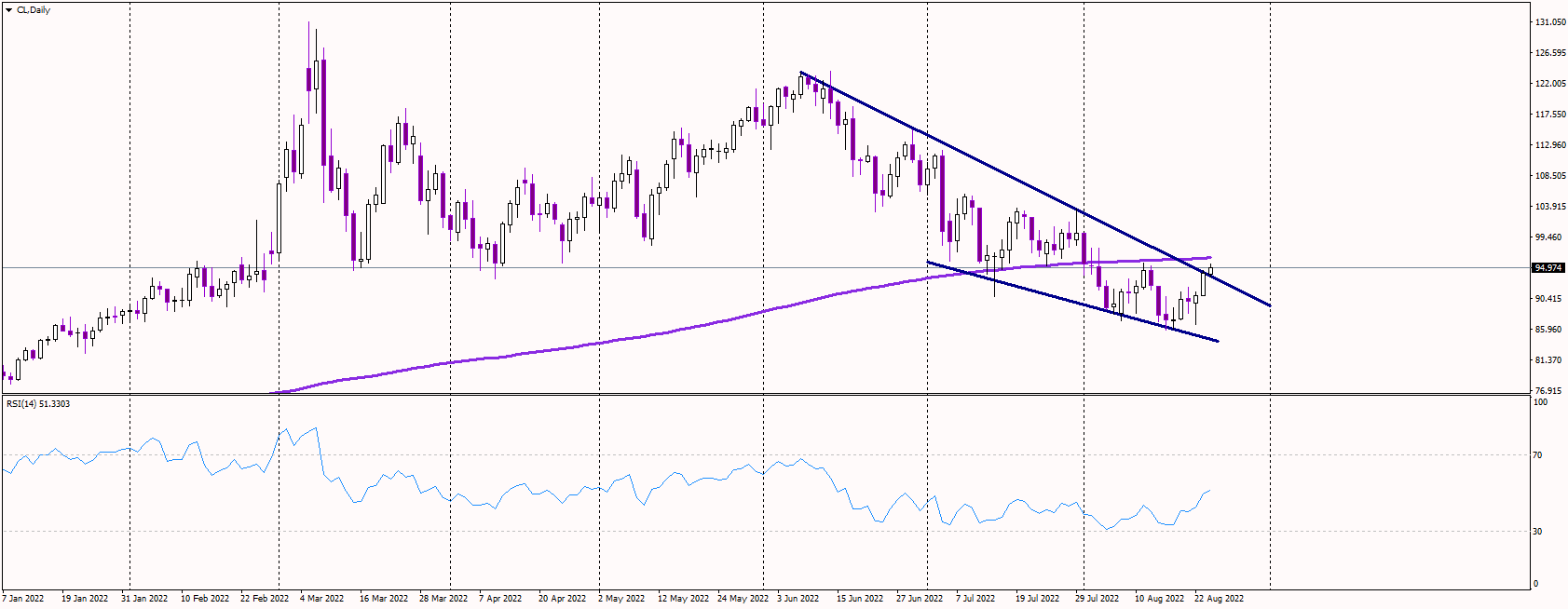Select the RSI scale value 70
Viewport: 1568px width, 609px height.
[x=1538, y=455]
